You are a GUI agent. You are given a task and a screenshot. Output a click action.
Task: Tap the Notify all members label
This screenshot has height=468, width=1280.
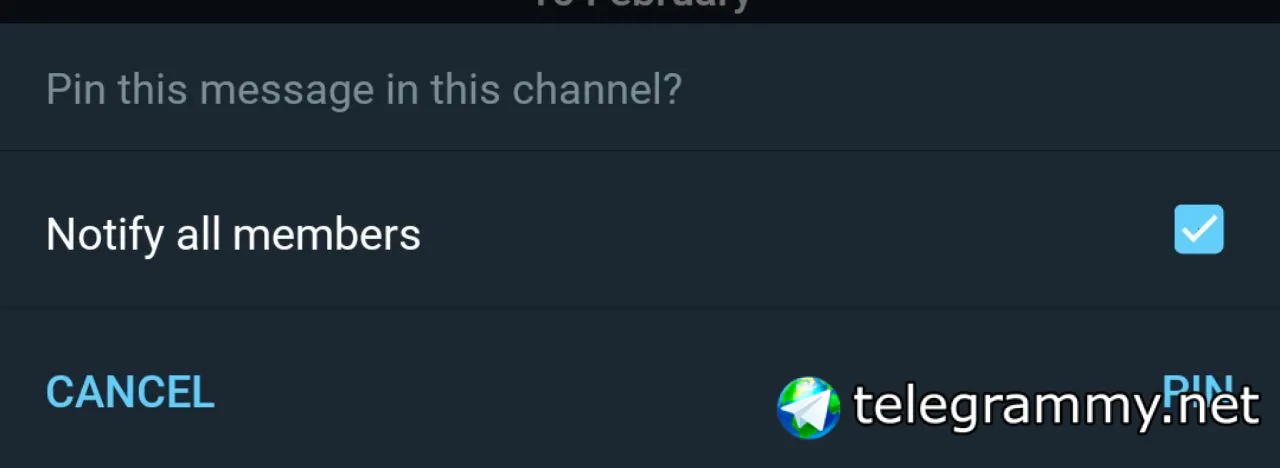[233, 234]
